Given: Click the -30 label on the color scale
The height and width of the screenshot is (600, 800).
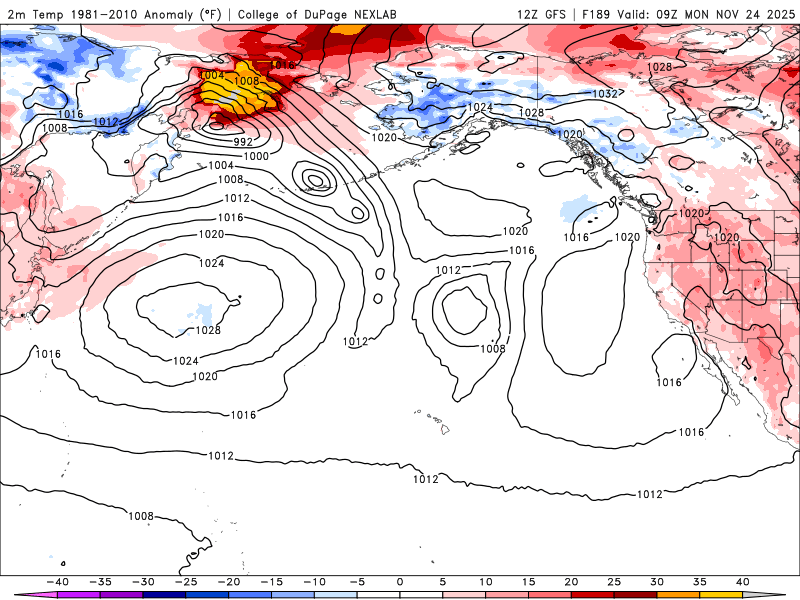Looking at the screenshot, I should click(143, 582).
